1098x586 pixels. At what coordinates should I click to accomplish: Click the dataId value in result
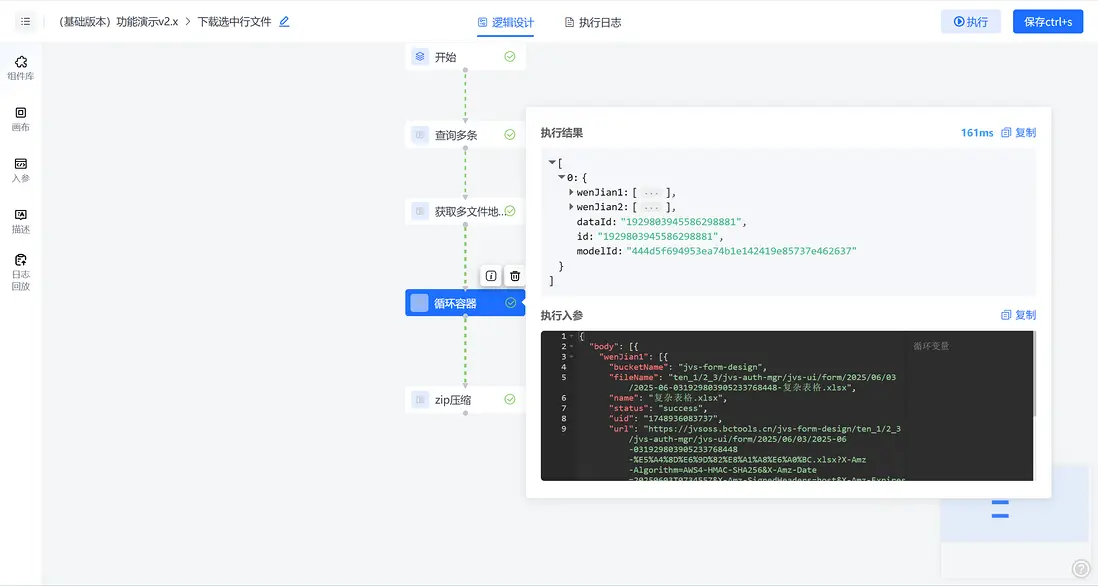coord(681,221)
